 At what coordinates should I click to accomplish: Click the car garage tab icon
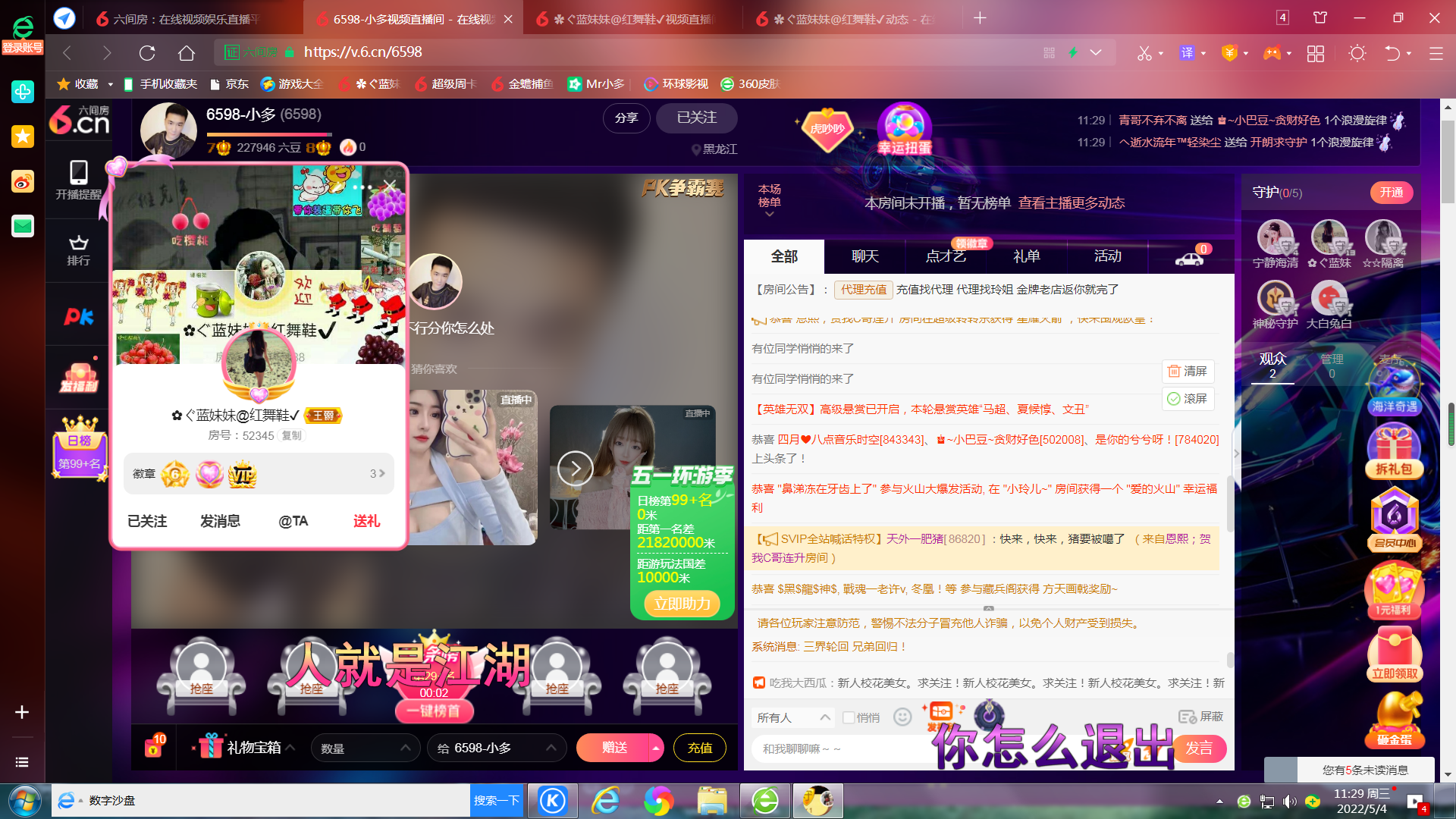[1190, 258]
